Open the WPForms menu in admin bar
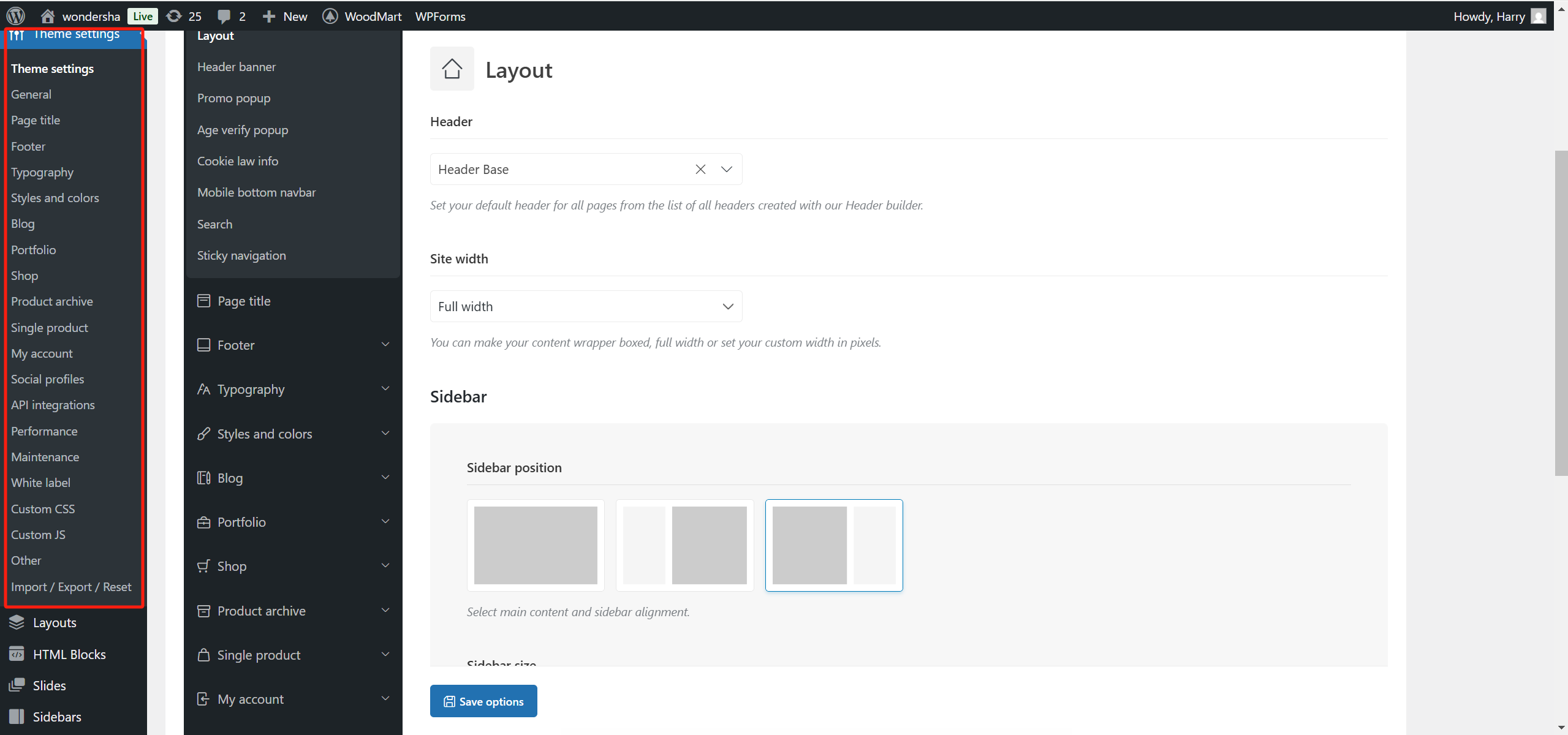The image size is (1568, 735). [440, 16]
